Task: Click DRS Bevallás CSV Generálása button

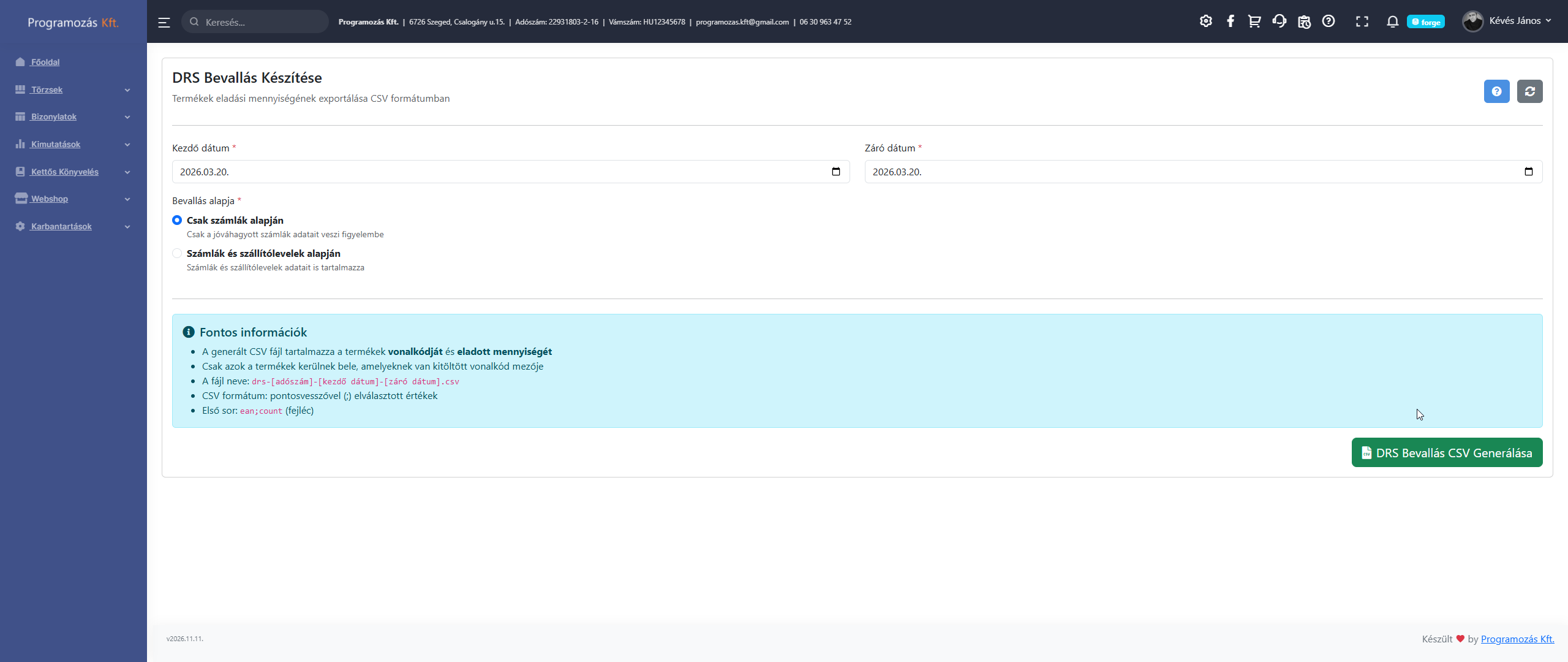Action: tap(1447, 453)
